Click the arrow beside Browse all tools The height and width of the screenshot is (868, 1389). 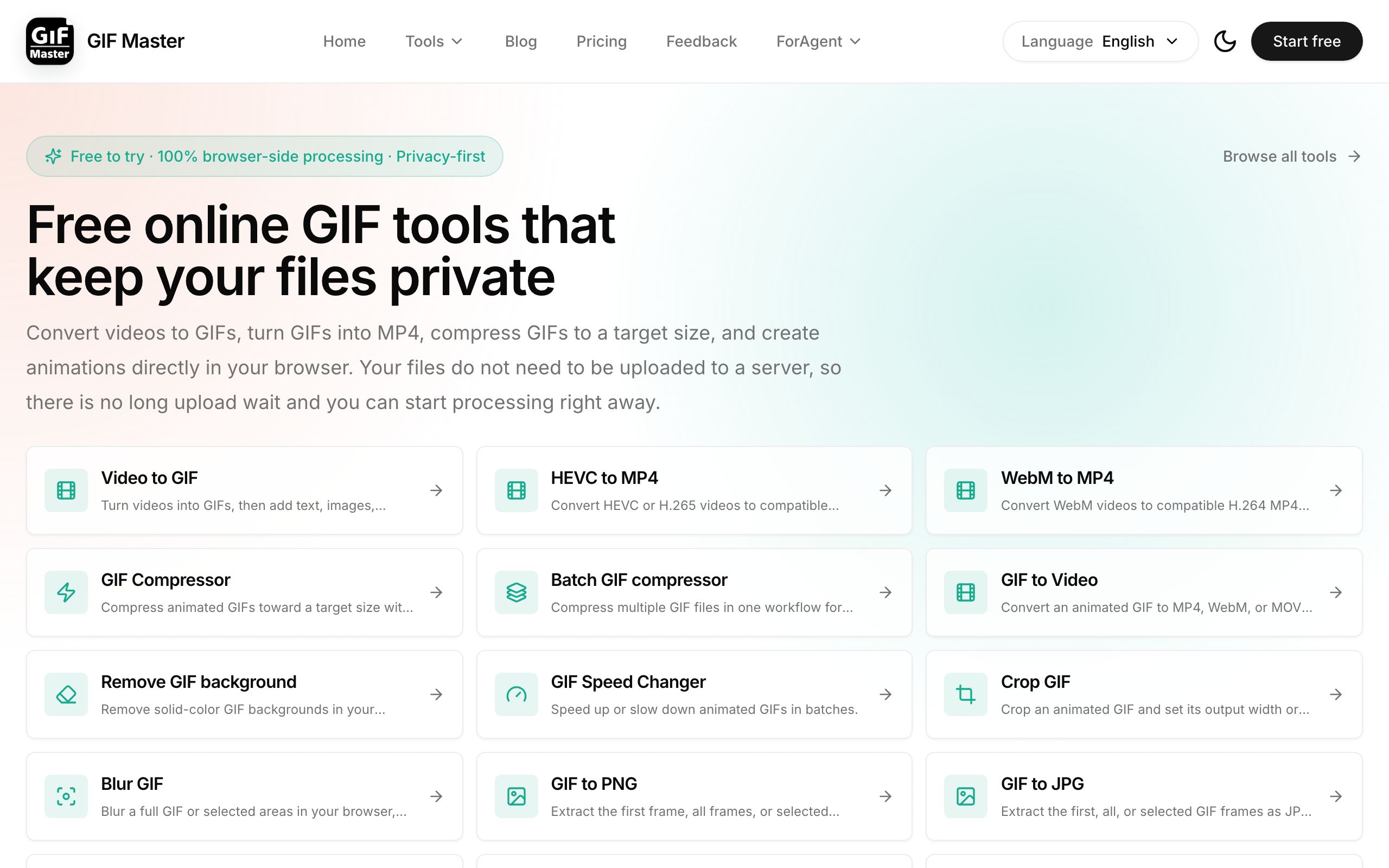1355,157
